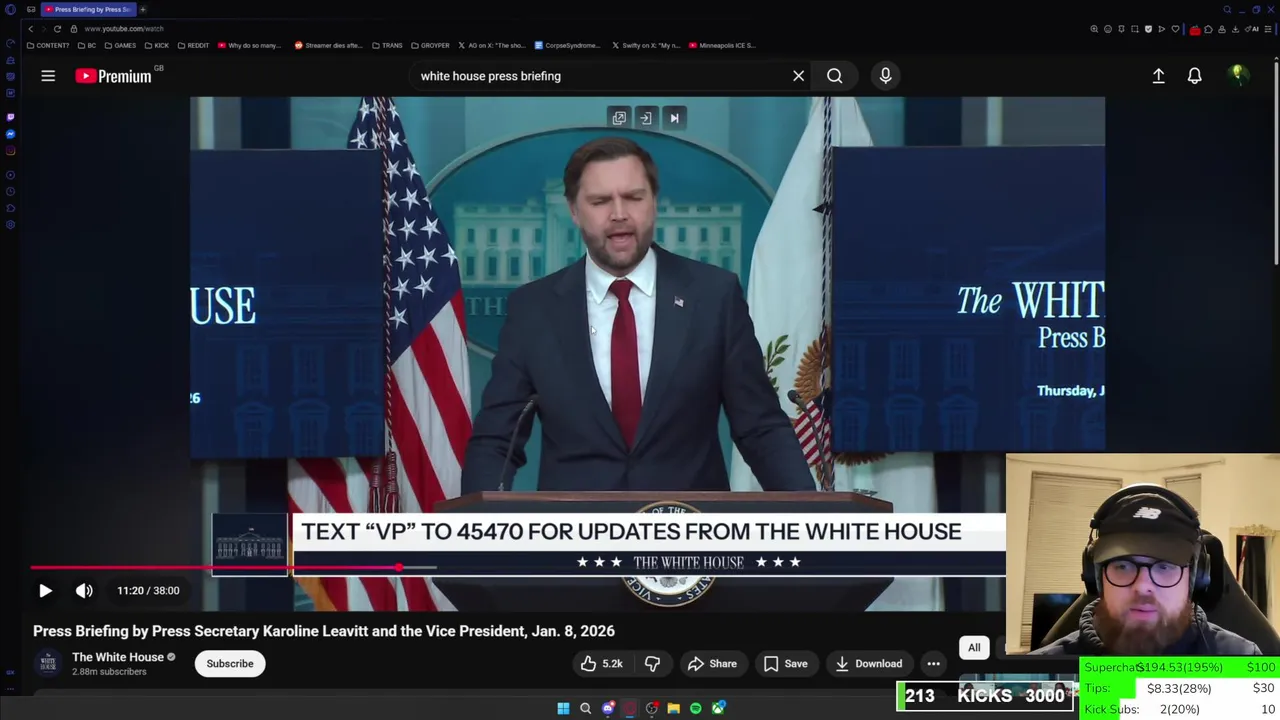
Task: Open the YouTube guide hamburger menu
Action: 48,76
